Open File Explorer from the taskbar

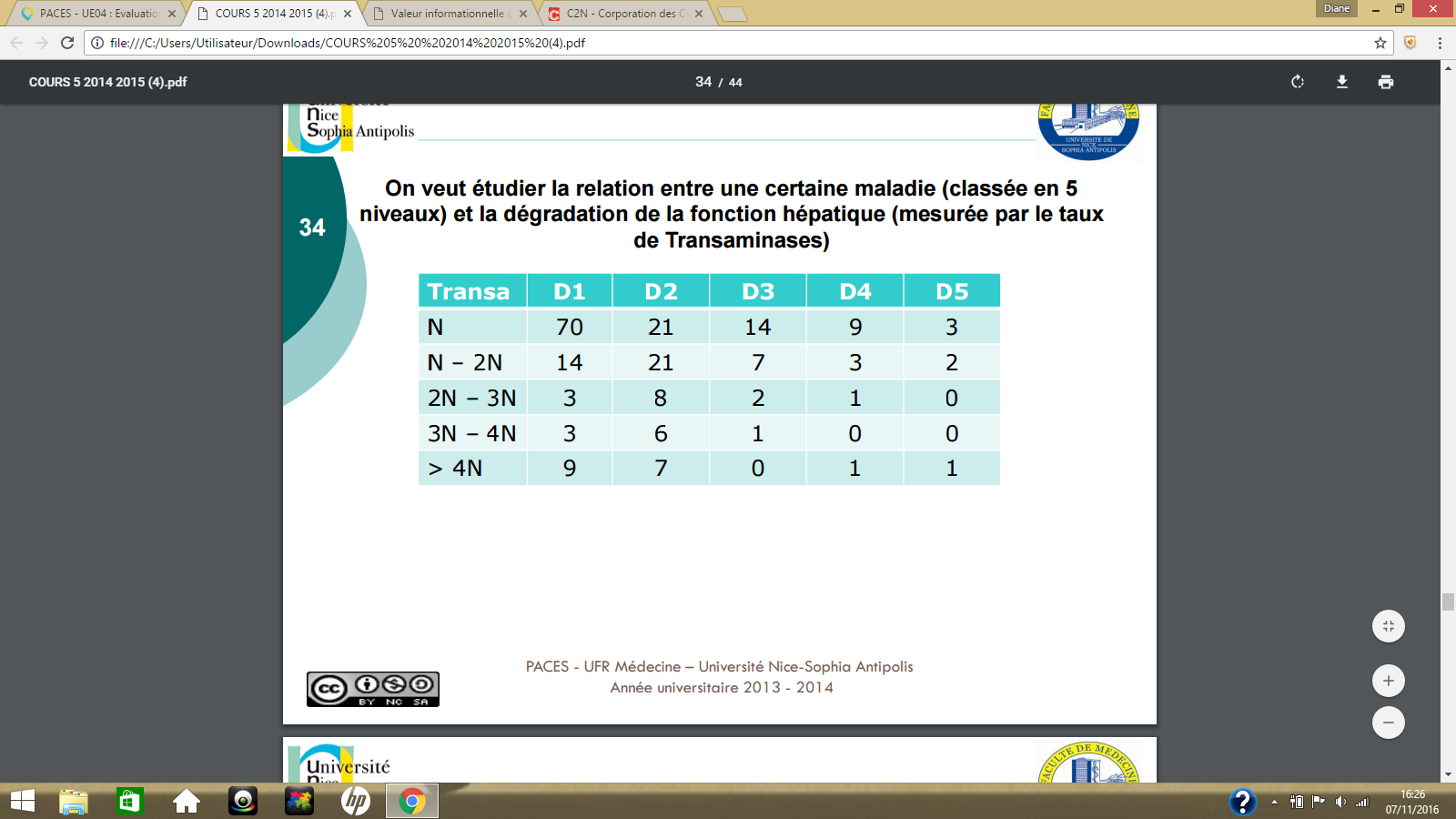coord(74,801)
